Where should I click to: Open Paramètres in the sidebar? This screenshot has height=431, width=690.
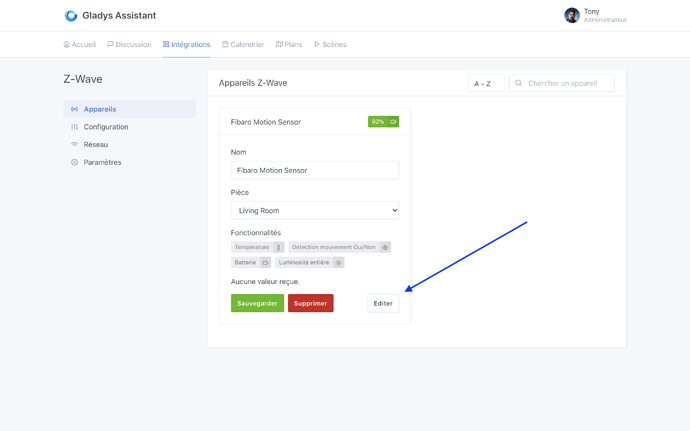coord(129,162)
